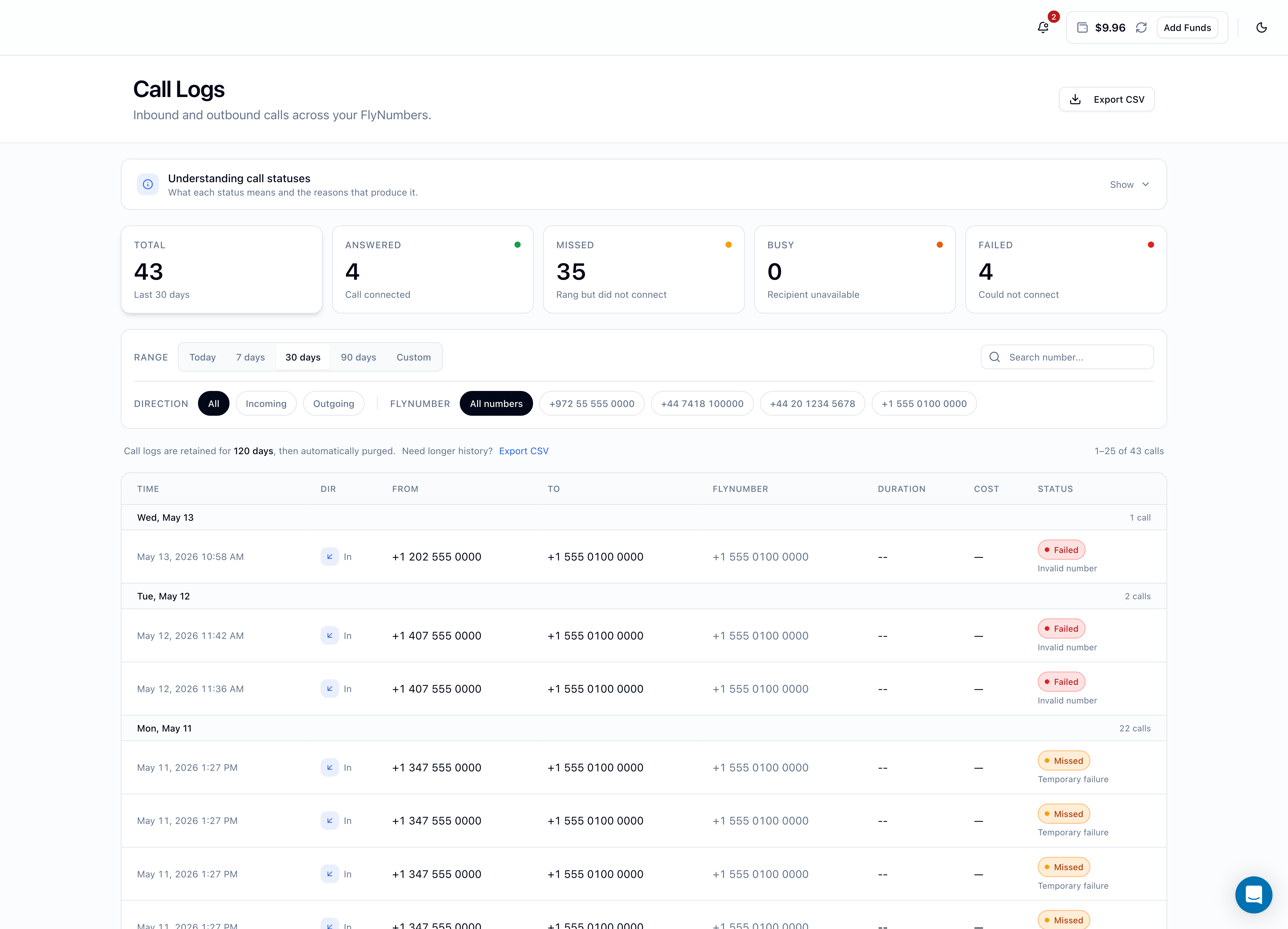Click Failed badge on May 12 11:36 AM call
Screen dimensions: 1288x929
point(1061,682)
